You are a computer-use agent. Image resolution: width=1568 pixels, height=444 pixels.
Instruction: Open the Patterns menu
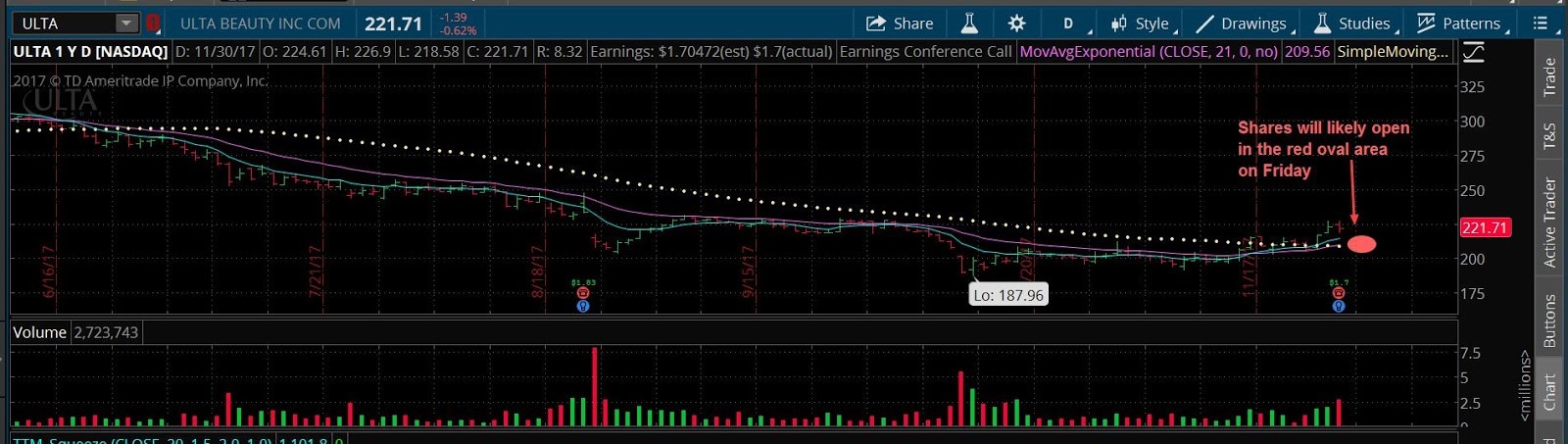pos(1461,24)
